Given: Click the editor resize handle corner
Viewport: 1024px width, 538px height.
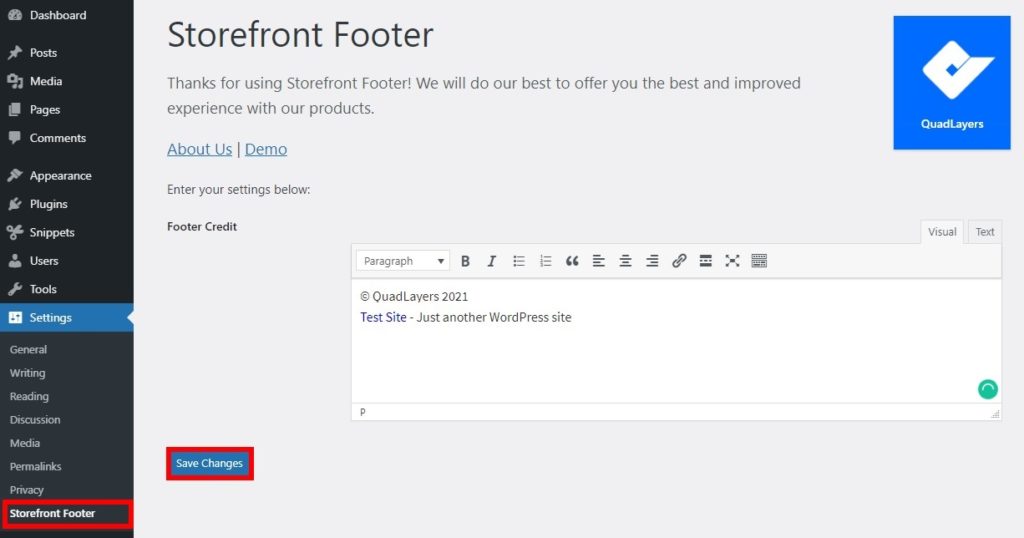Looking at the screenshot, I should coord(995,414).
